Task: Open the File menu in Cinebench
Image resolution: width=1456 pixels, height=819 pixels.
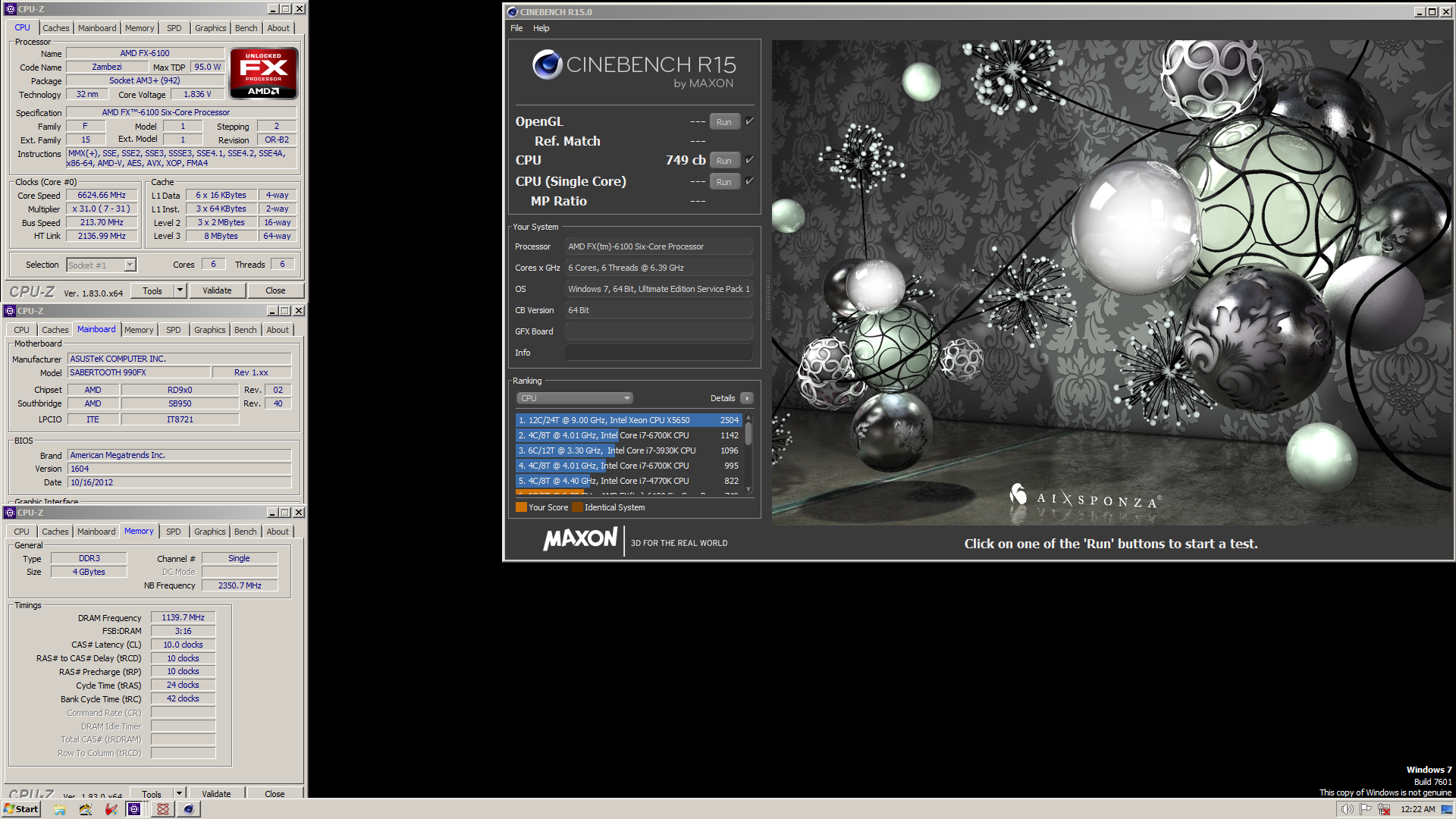Action: (x=516, y=28)
